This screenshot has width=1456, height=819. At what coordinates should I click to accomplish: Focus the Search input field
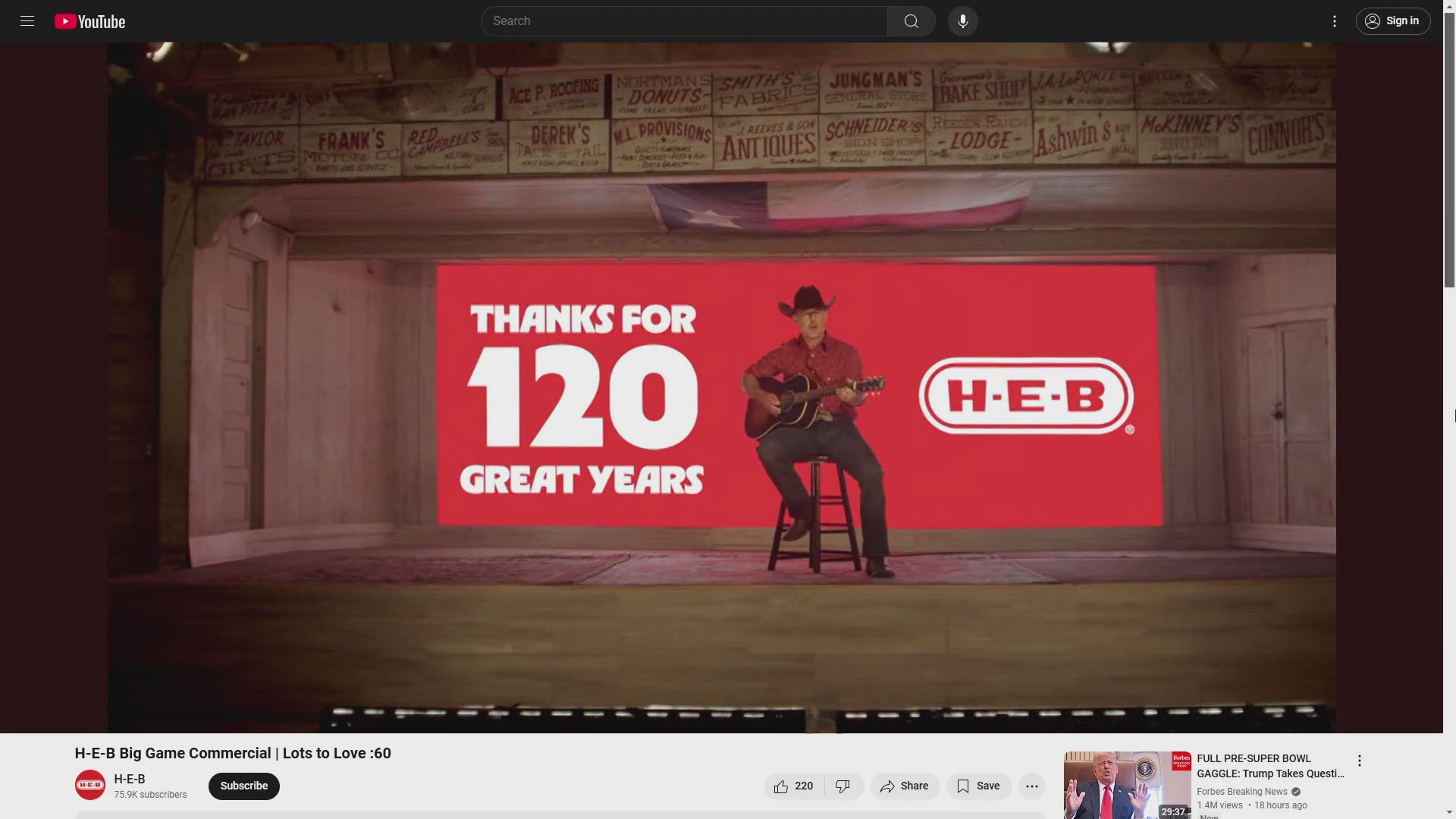click(x=684, y=21)
